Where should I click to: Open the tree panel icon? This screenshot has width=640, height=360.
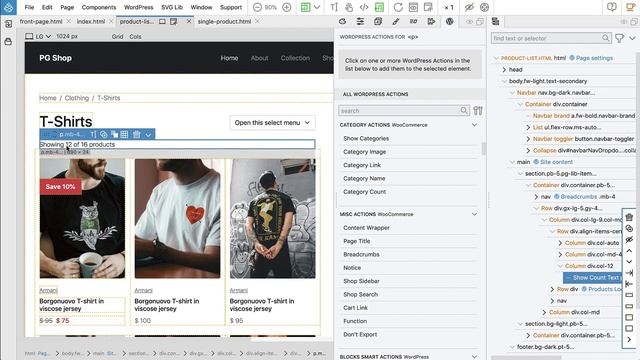(496, 22)
